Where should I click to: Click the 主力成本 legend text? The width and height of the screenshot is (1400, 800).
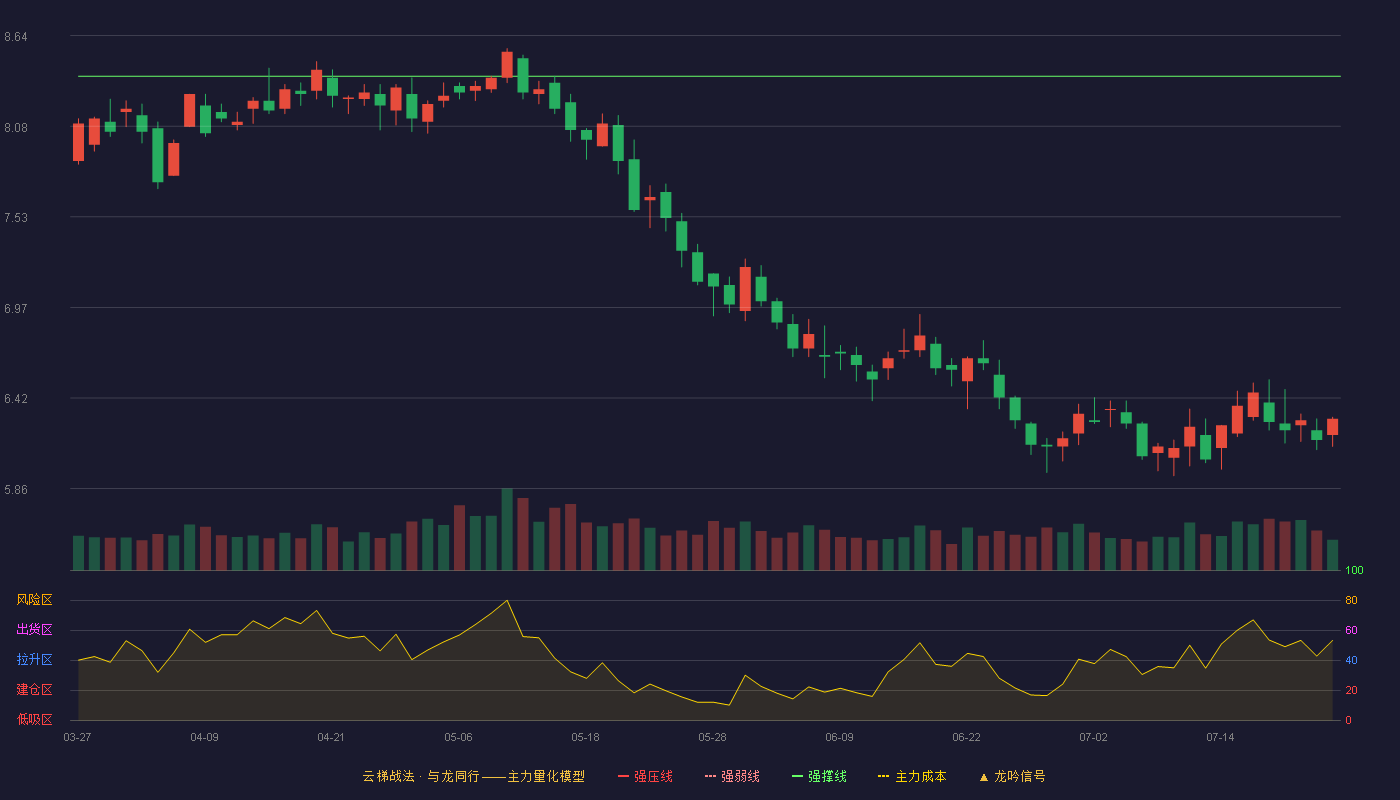tap(920, 776)
